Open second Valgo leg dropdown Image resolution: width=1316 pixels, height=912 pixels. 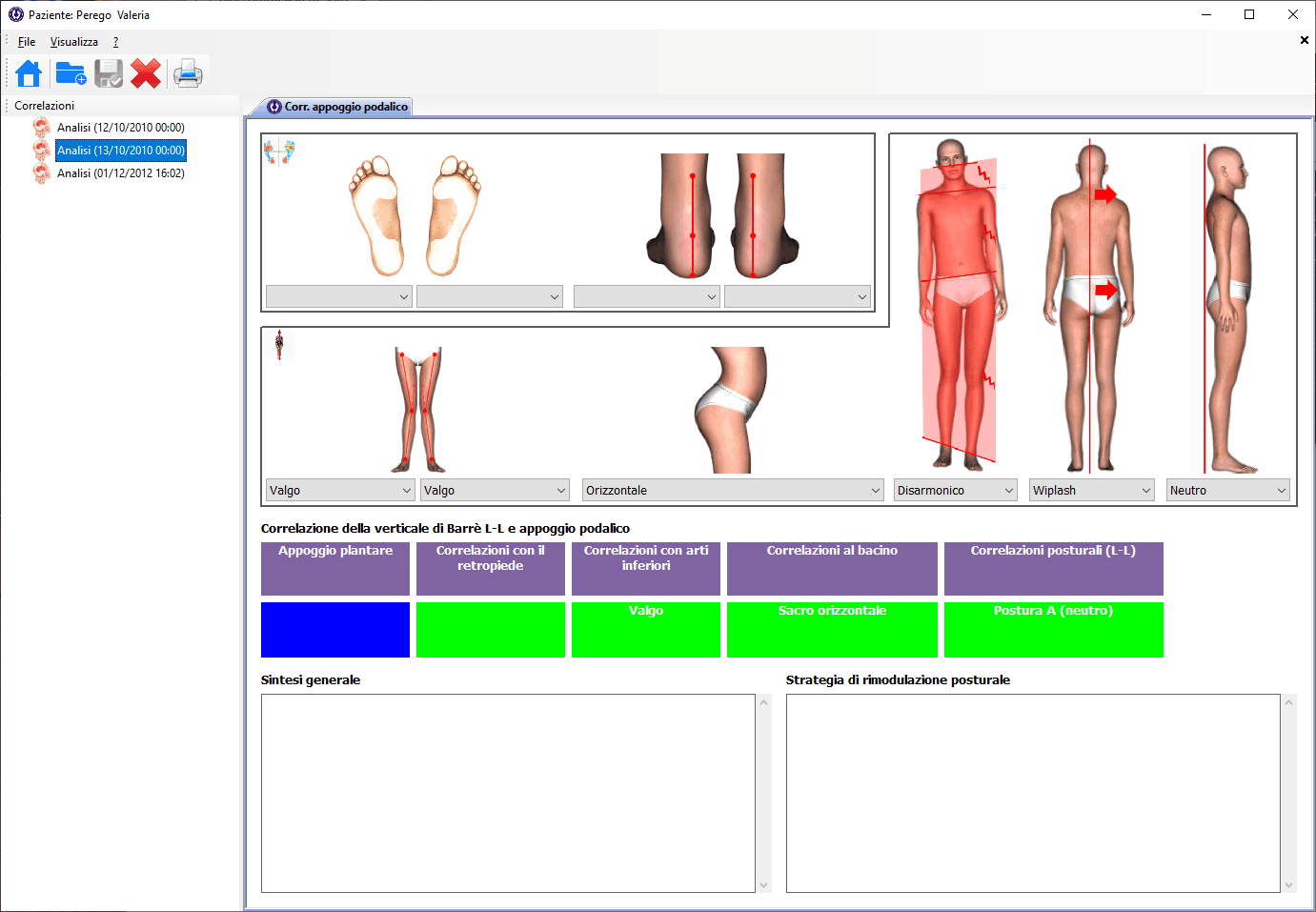pos(495,490)
